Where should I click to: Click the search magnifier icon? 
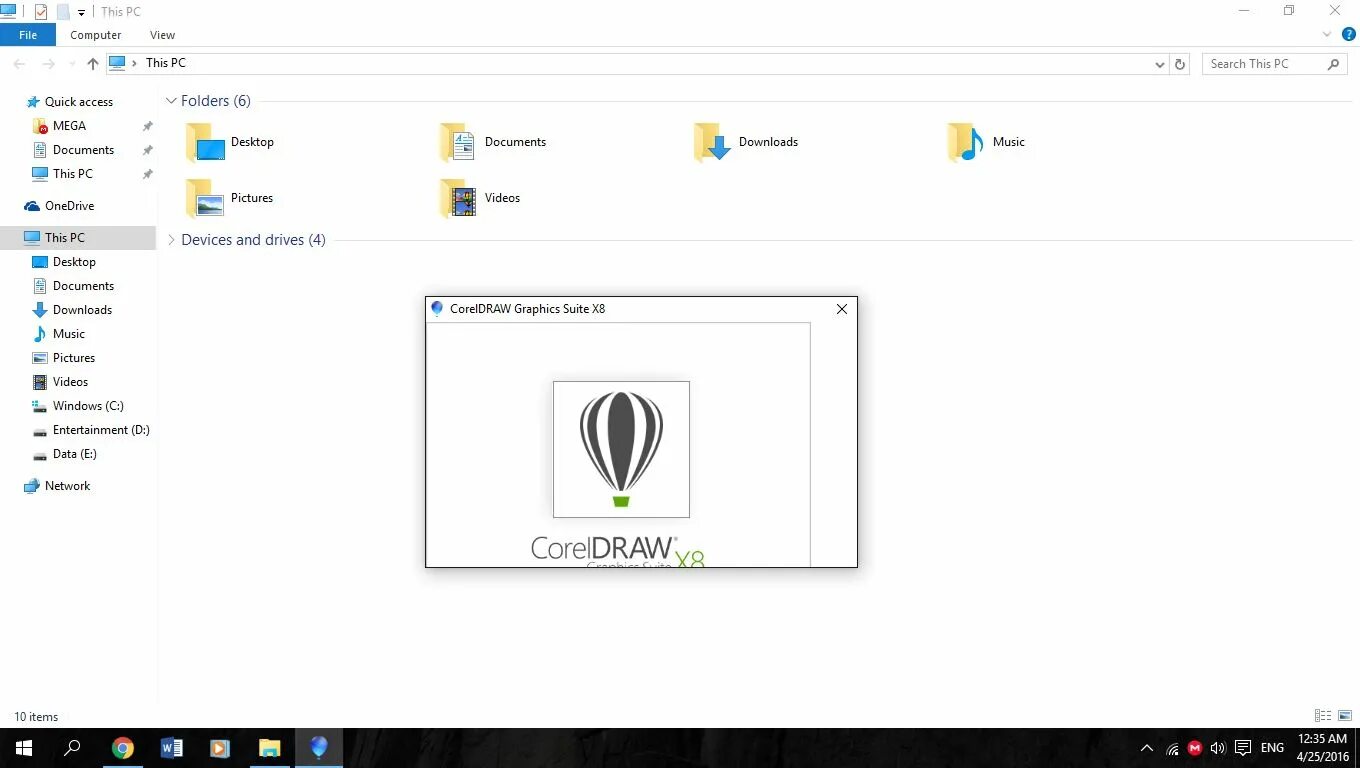pos(1333,64)
